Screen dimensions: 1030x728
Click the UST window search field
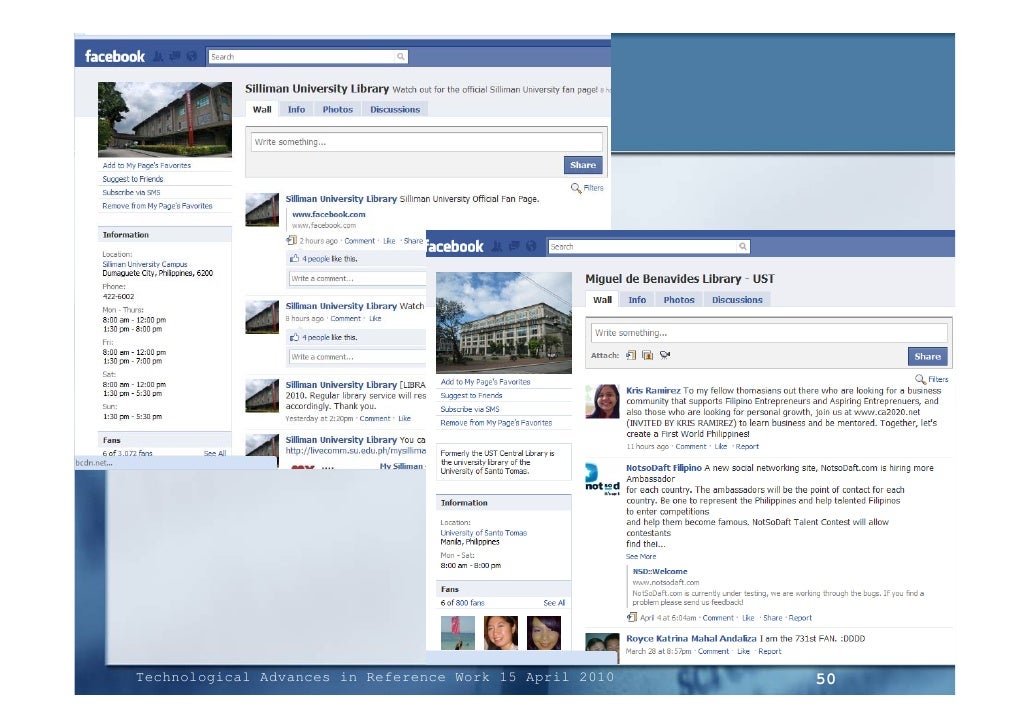[648, 247]
